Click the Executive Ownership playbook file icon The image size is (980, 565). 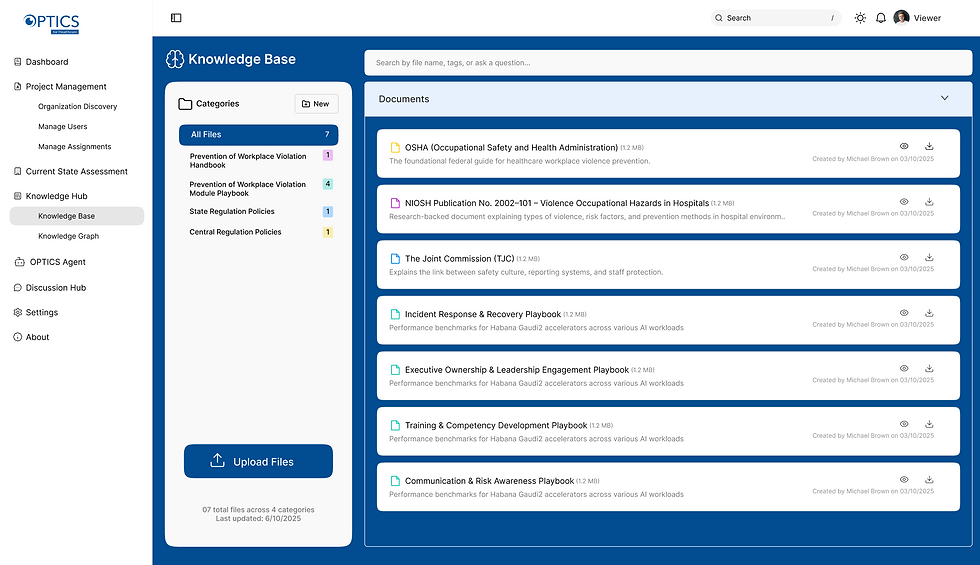tap(395, 370)
